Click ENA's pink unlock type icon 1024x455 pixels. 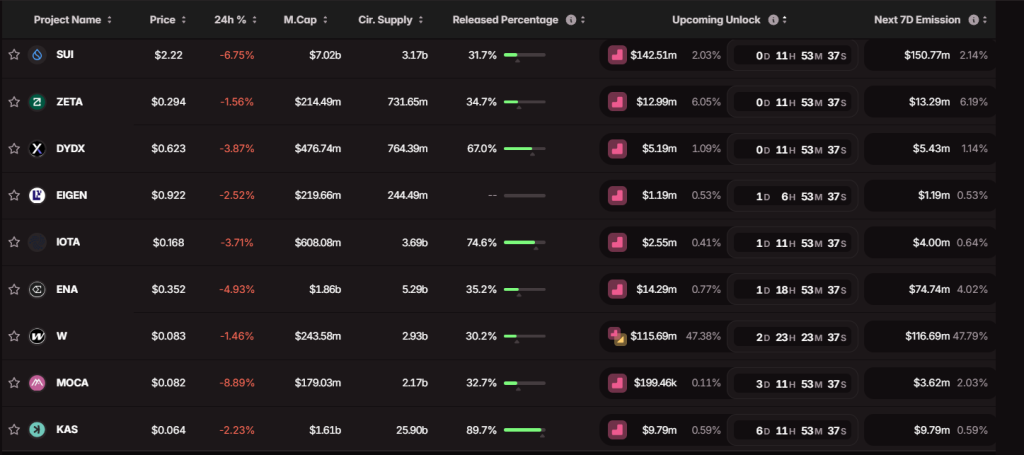point(617,289)
